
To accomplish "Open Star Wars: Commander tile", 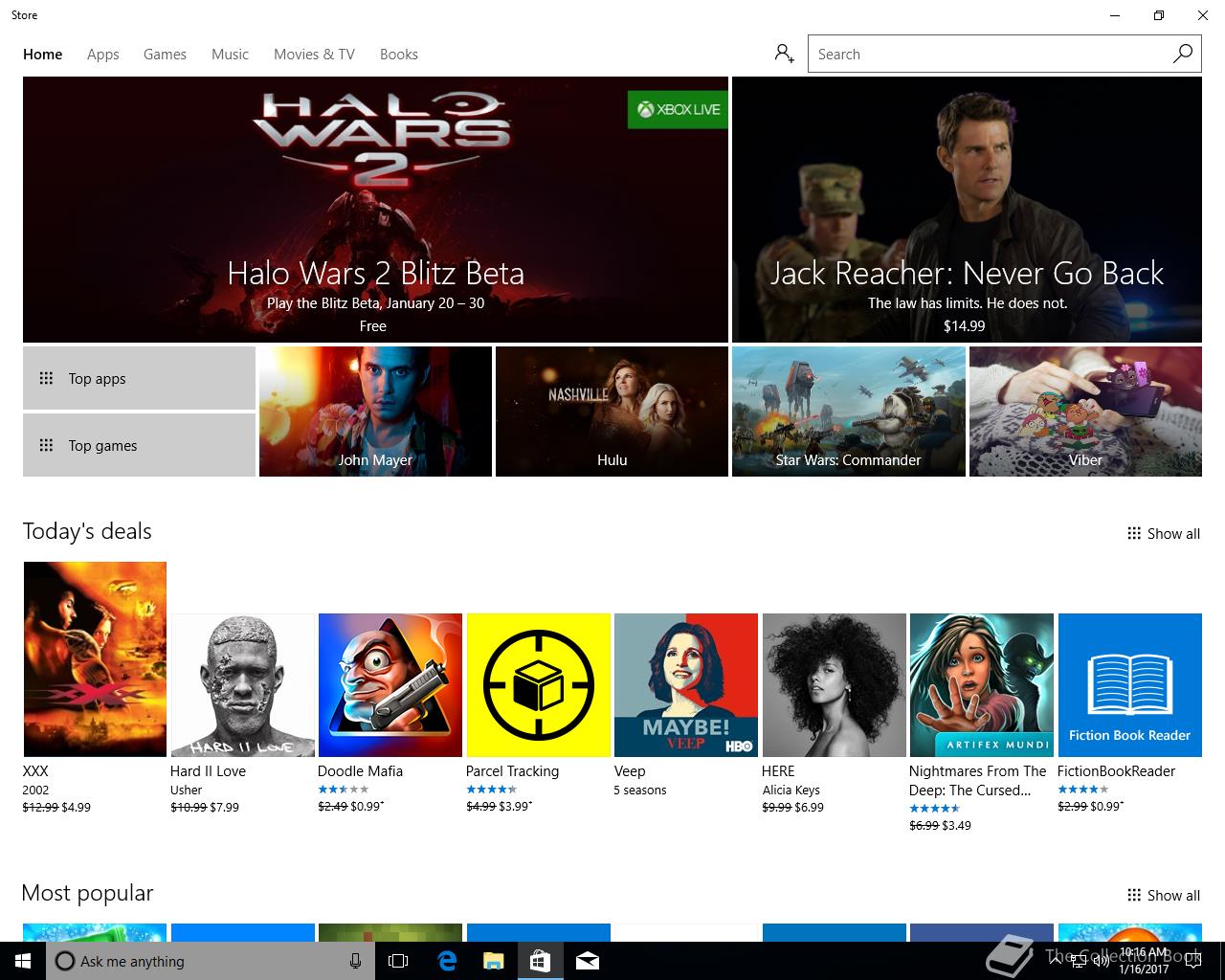I will pos(849,412).
